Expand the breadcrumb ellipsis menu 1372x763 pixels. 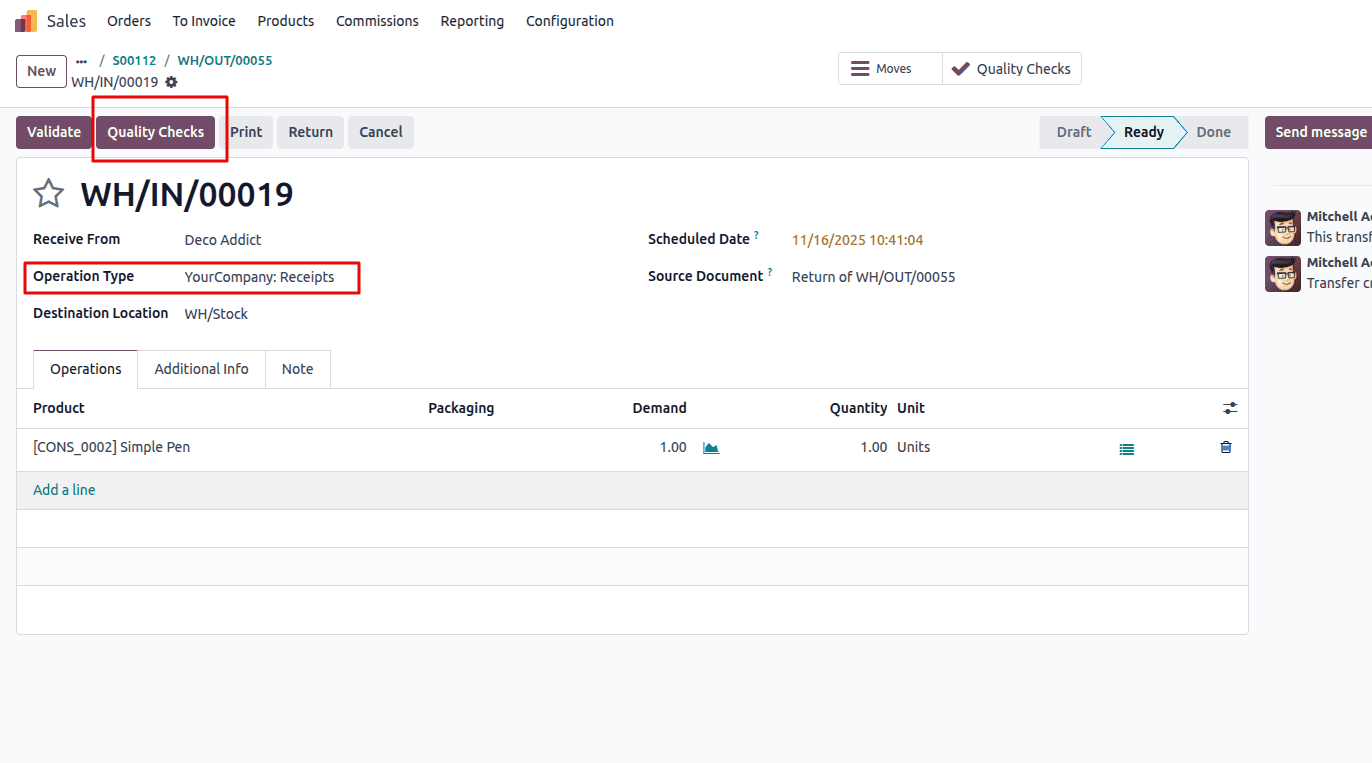81,60
